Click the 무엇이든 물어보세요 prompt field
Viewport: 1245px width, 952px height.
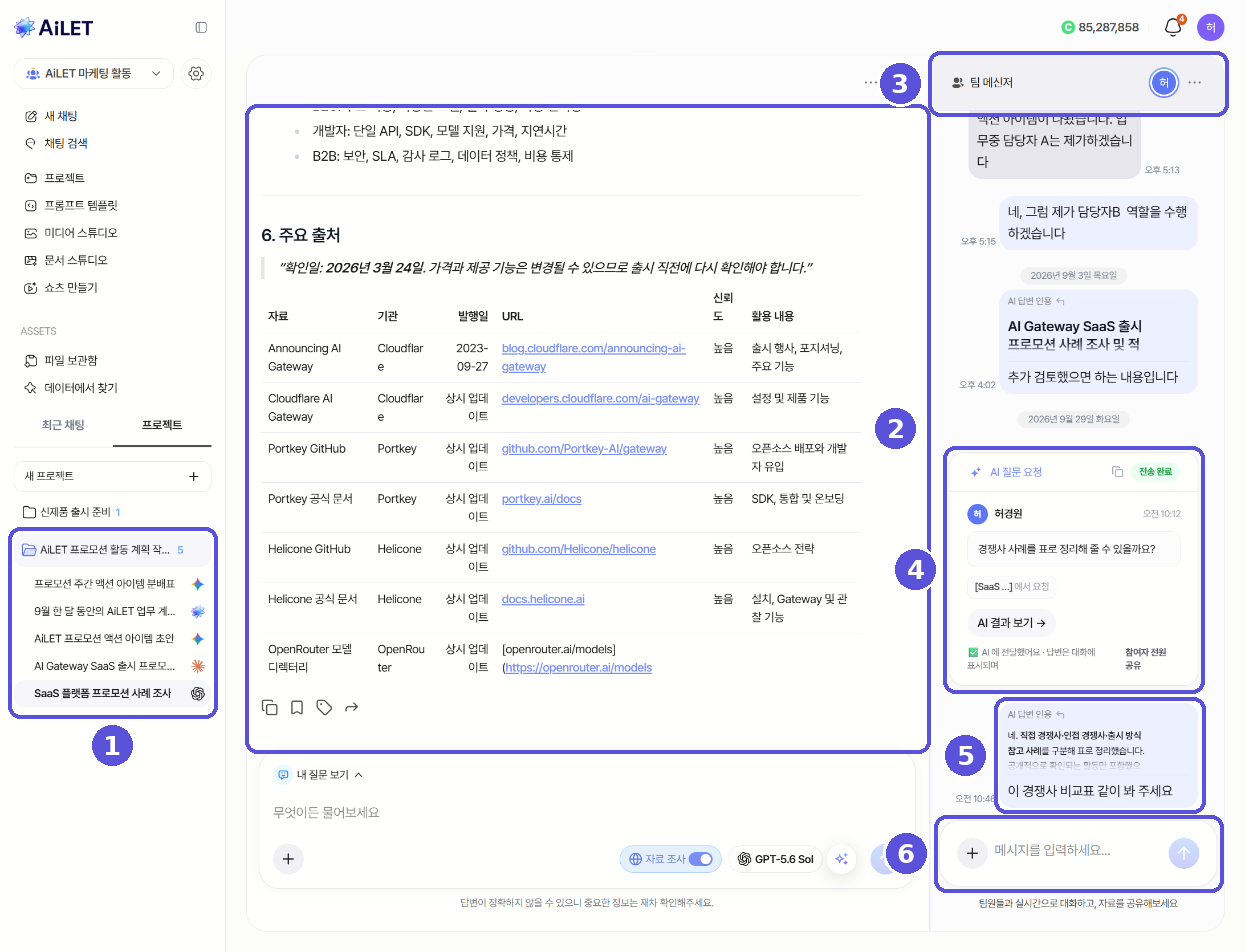(586, 812)
